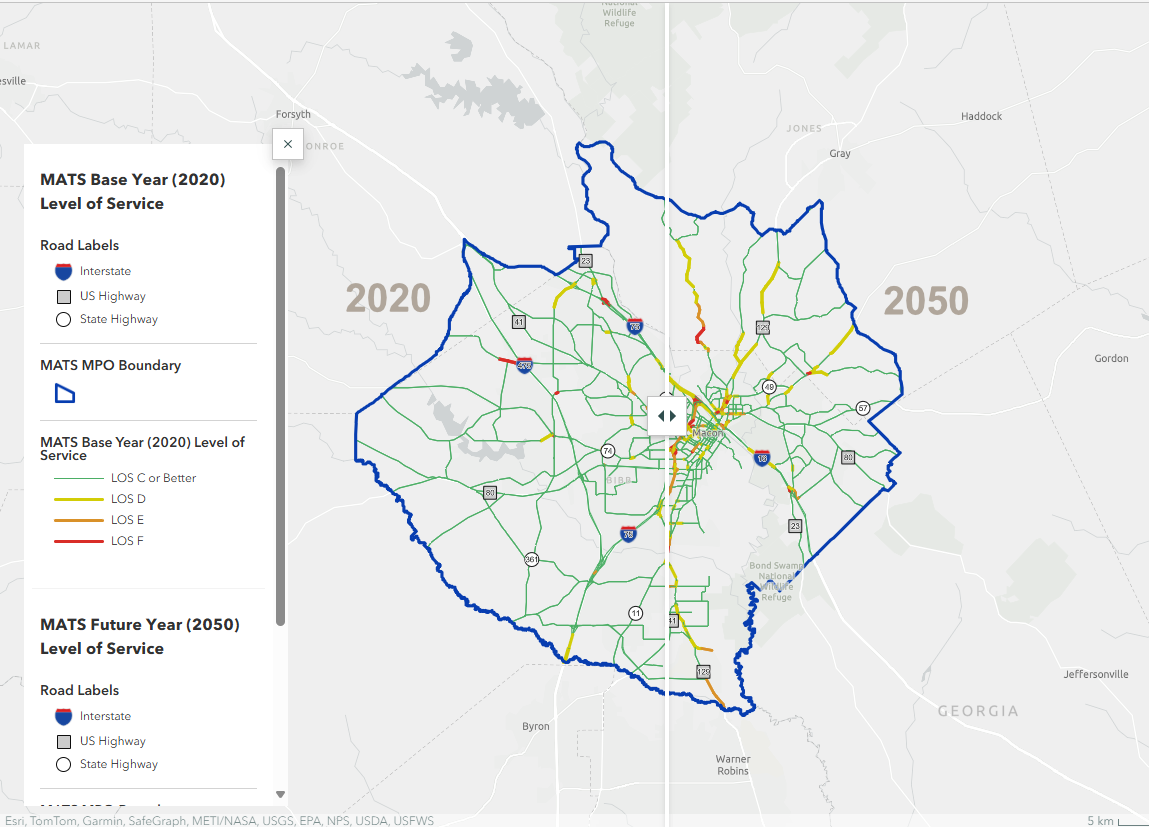Viewport: 1149px width, 827px height.
Task: Click the first Road Labels heading in 2020 legend
Action: pos(79,245)
